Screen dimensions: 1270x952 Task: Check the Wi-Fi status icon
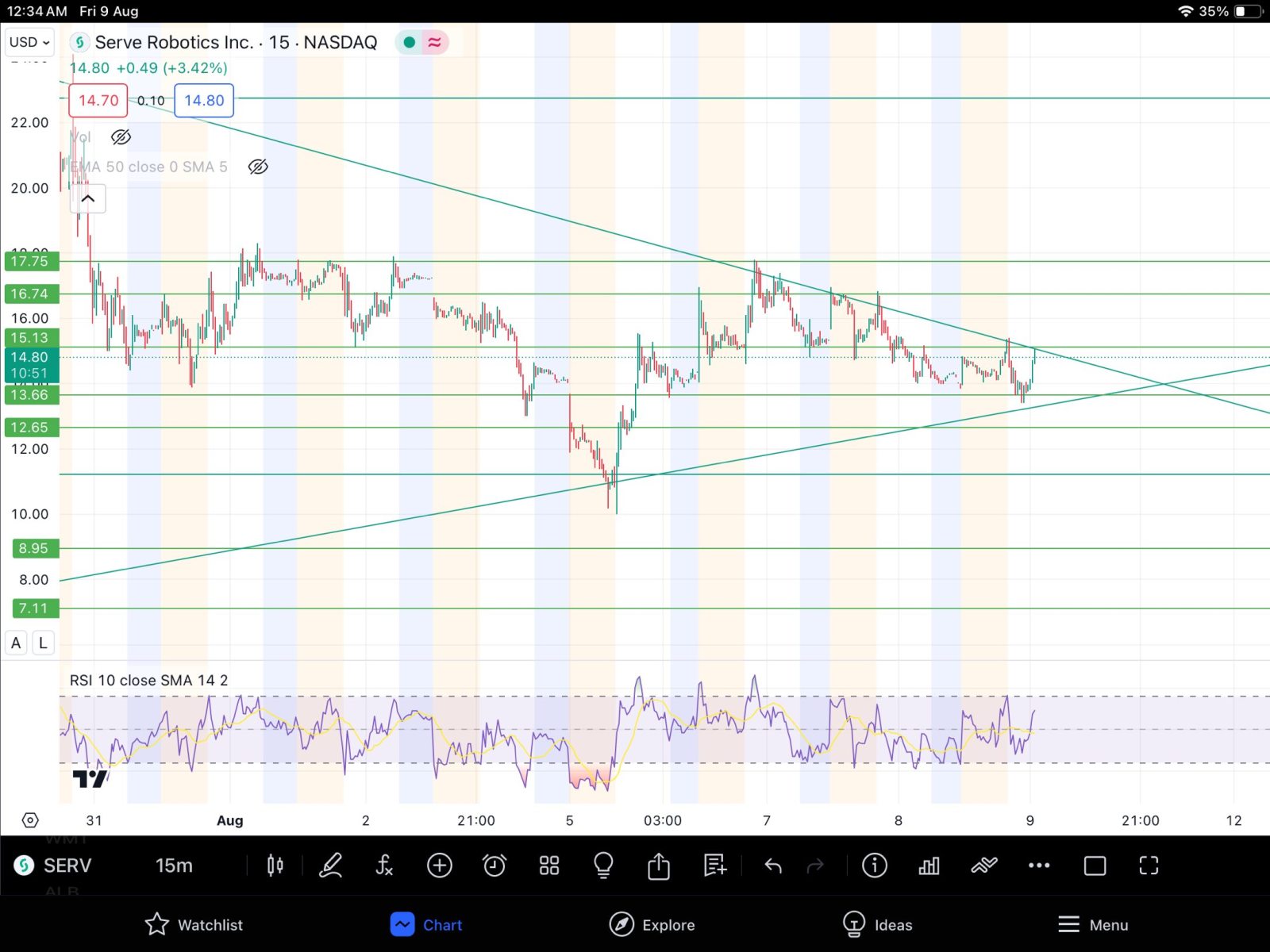point(1186,11)
